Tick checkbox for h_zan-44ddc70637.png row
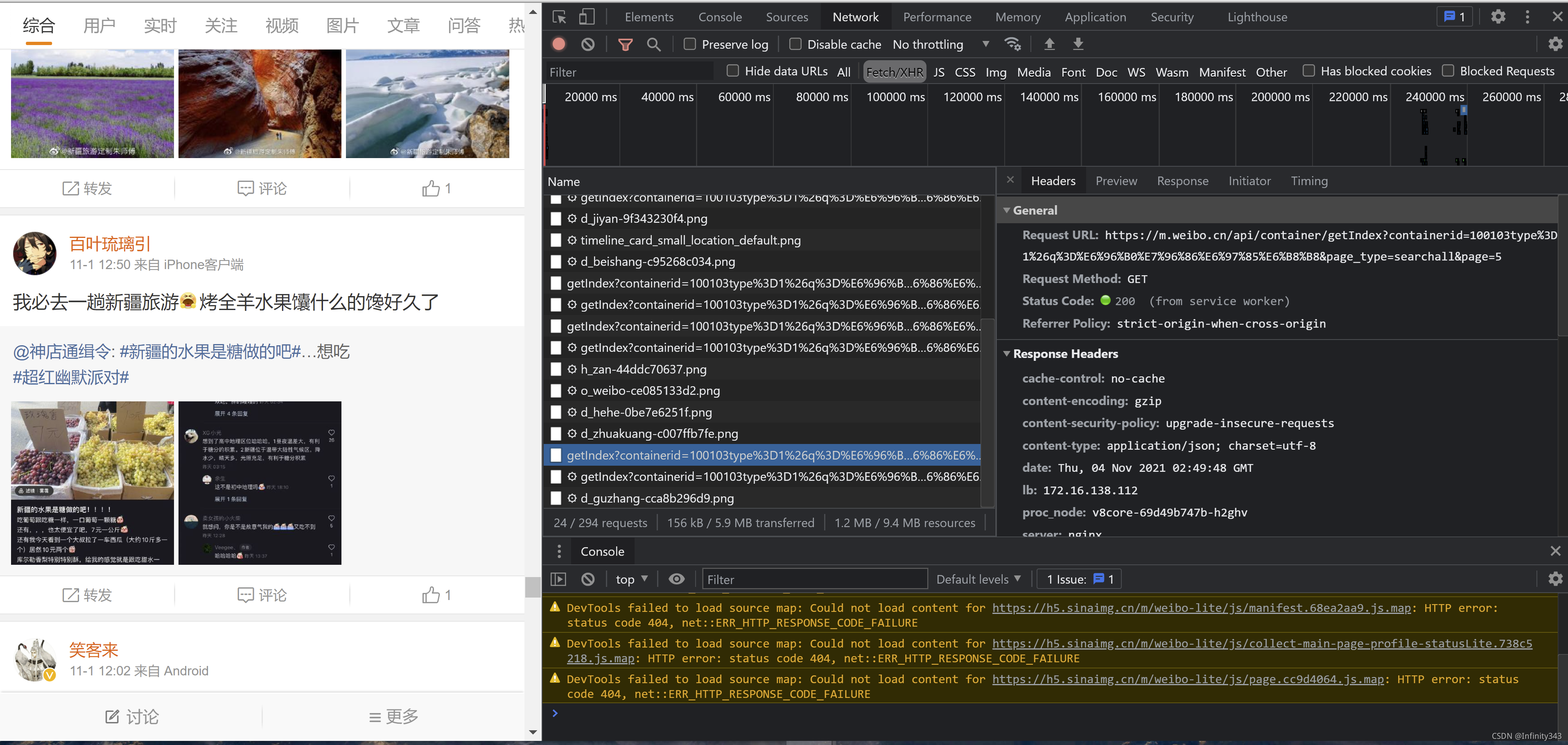 coord(556,369)
